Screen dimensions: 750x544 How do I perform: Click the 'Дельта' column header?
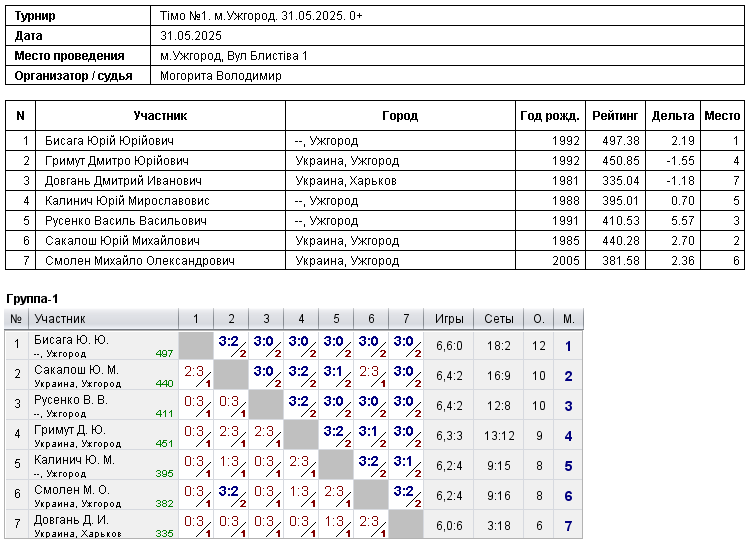tap(673, 116)
